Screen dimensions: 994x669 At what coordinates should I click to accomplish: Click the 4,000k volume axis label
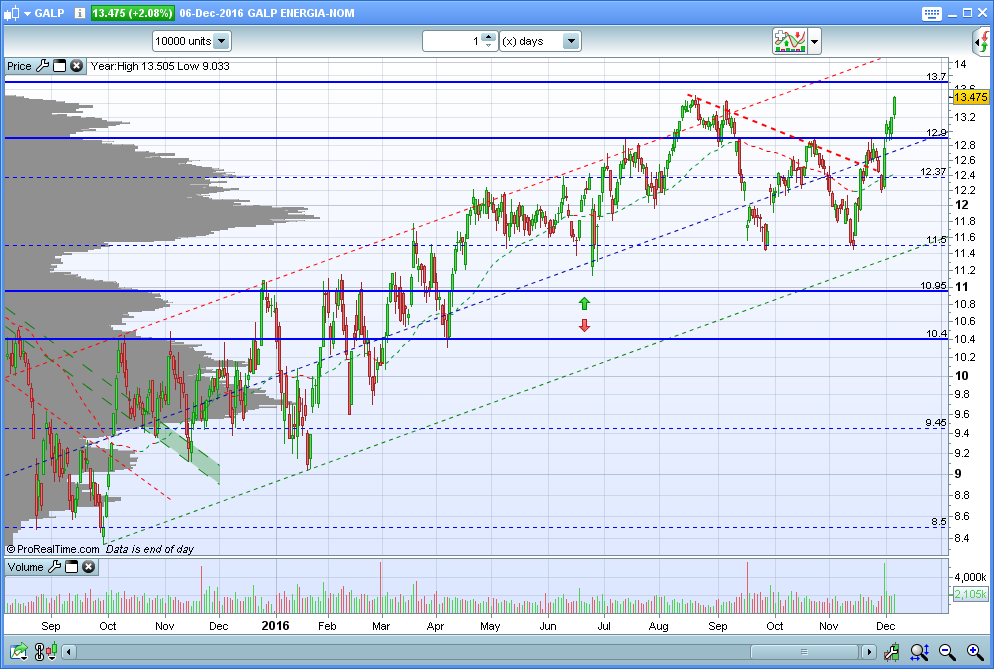970,577
